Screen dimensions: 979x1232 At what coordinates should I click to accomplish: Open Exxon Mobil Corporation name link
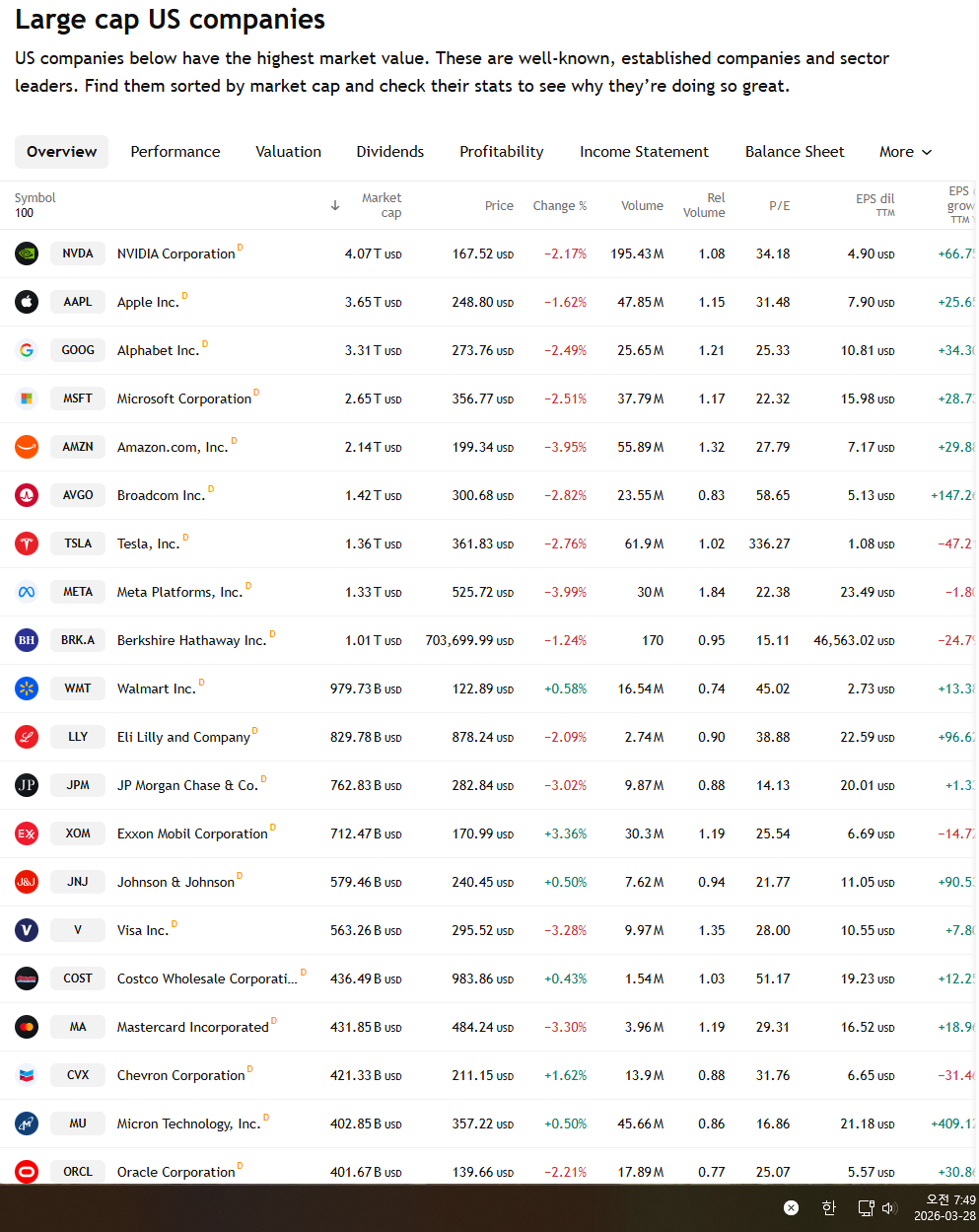(x=192, y=833)
